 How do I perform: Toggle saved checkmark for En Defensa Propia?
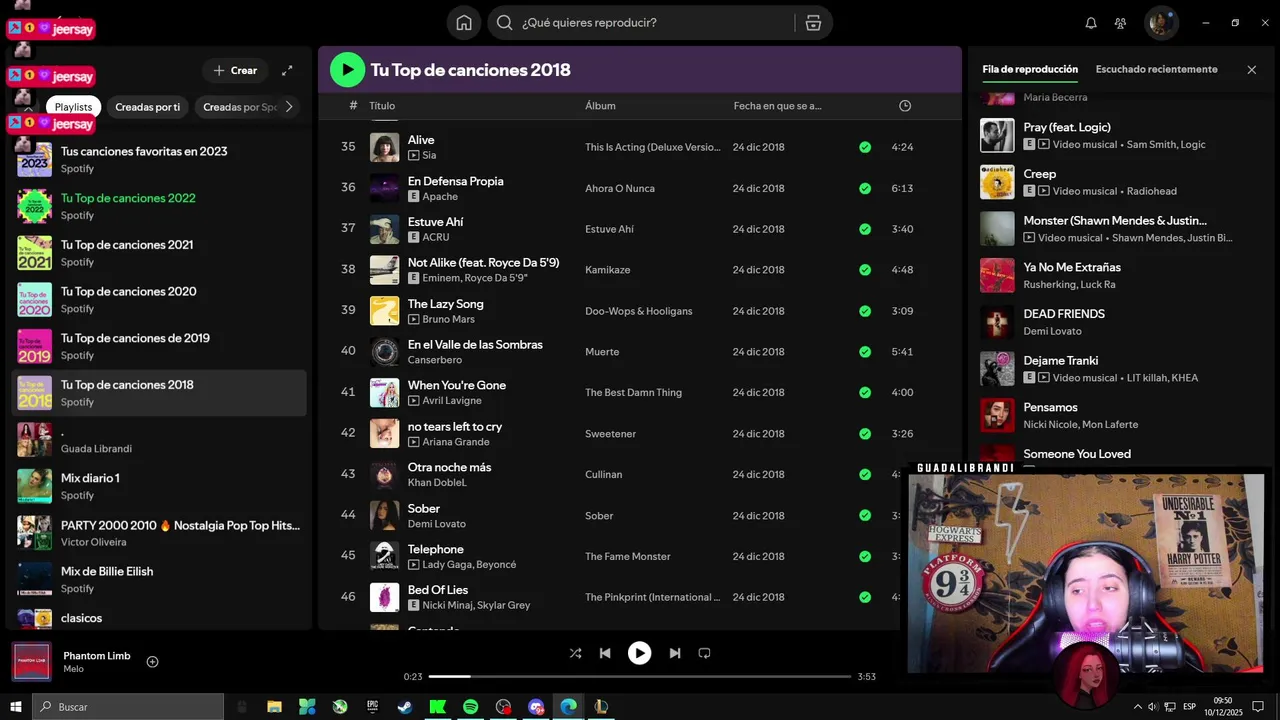click(x=865, y=188)
